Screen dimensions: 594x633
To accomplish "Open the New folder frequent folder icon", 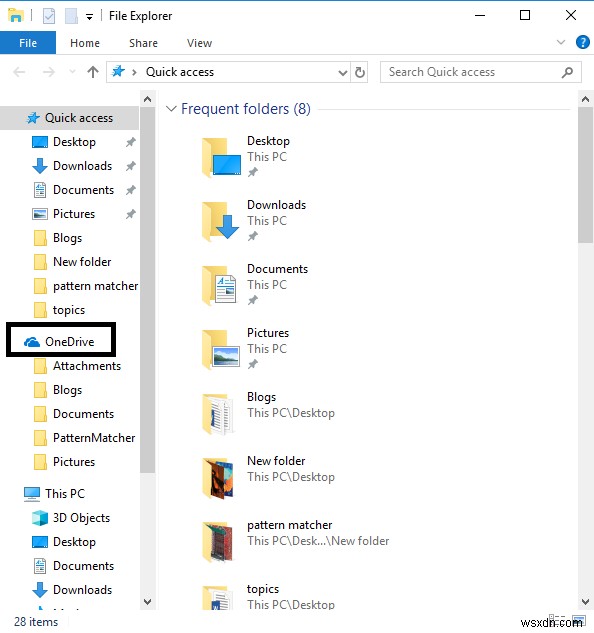I will tap(218, 477).
